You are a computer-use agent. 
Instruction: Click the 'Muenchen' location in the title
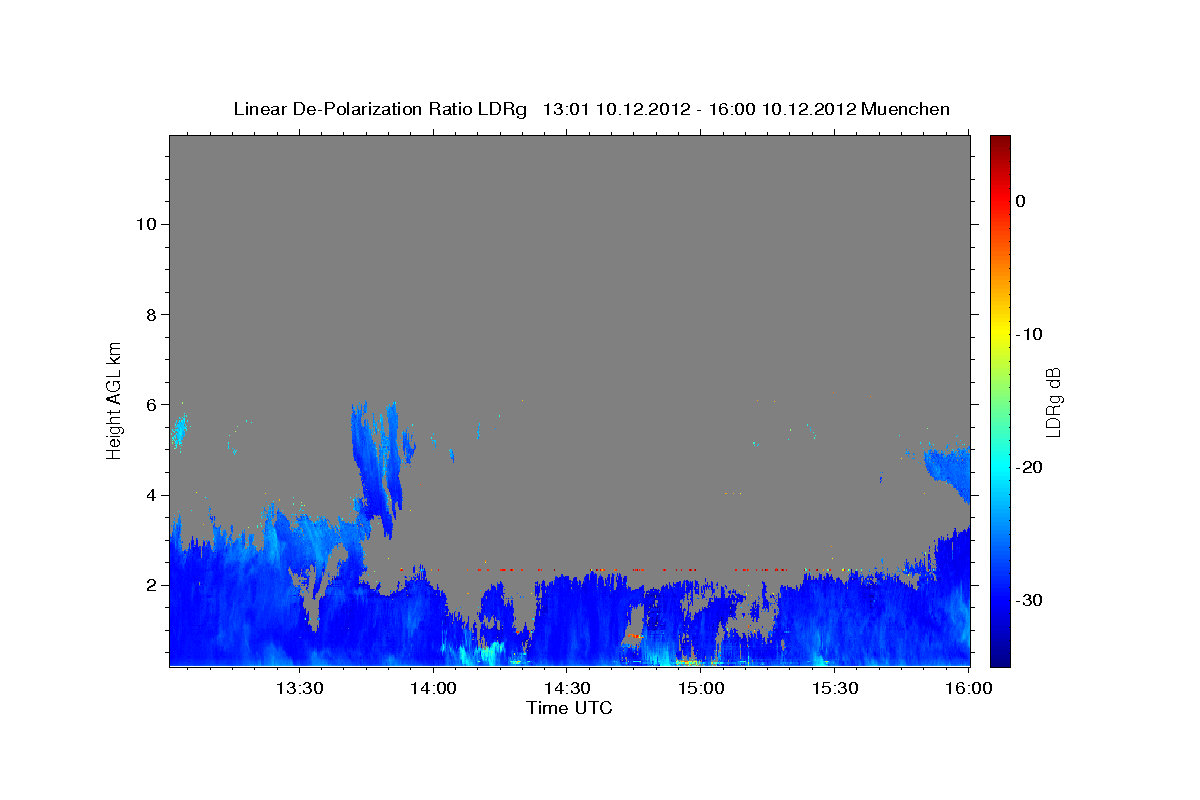coord(905,109)
